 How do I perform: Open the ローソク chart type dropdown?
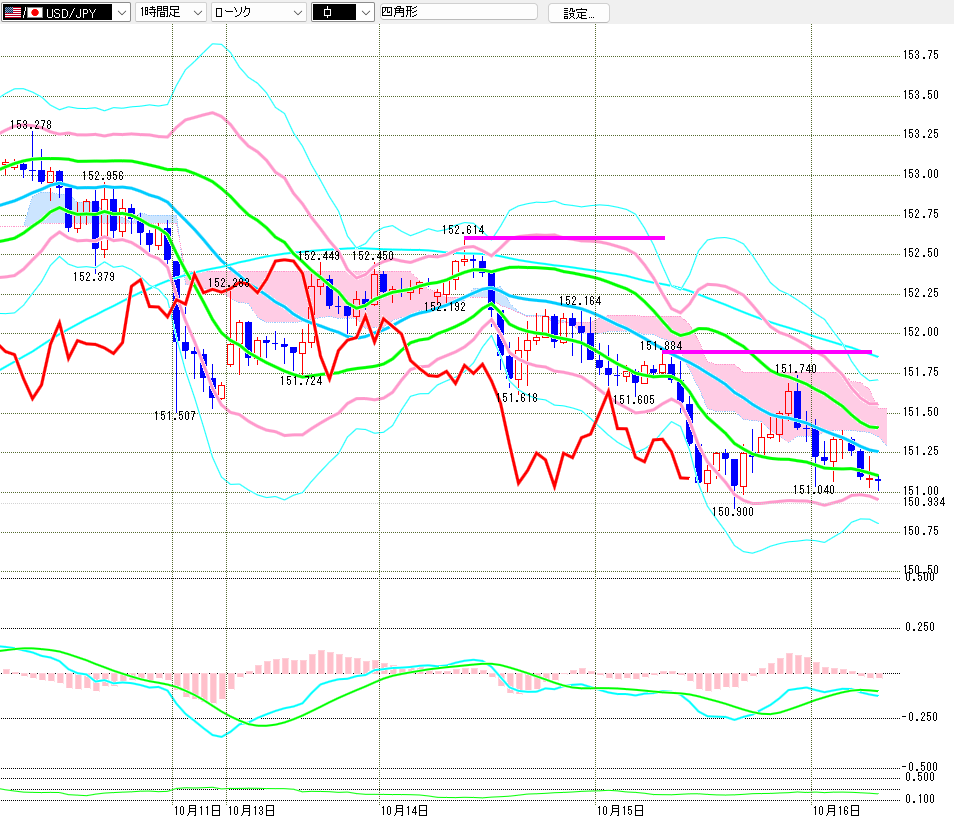[297, 13]
